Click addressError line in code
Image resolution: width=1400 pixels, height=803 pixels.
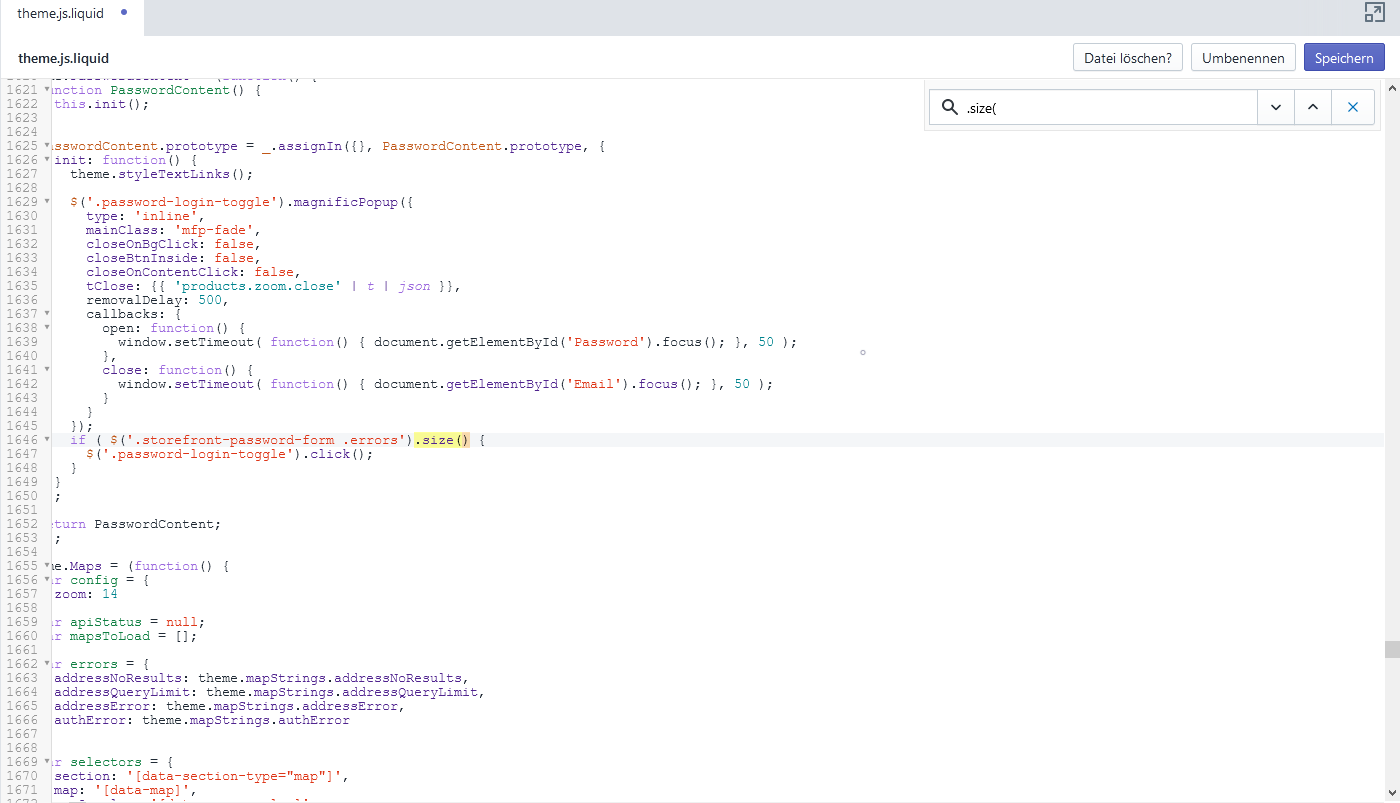coord(230,706)
